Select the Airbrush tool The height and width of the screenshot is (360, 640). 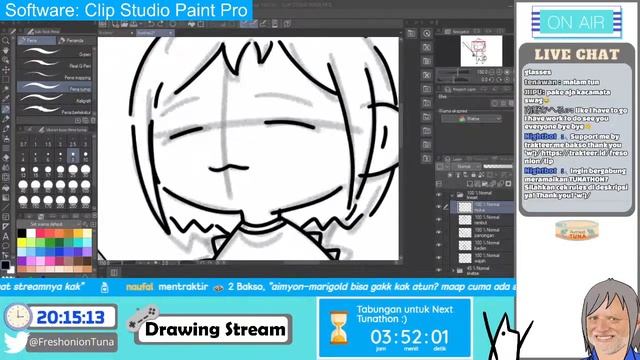[6, 138]
